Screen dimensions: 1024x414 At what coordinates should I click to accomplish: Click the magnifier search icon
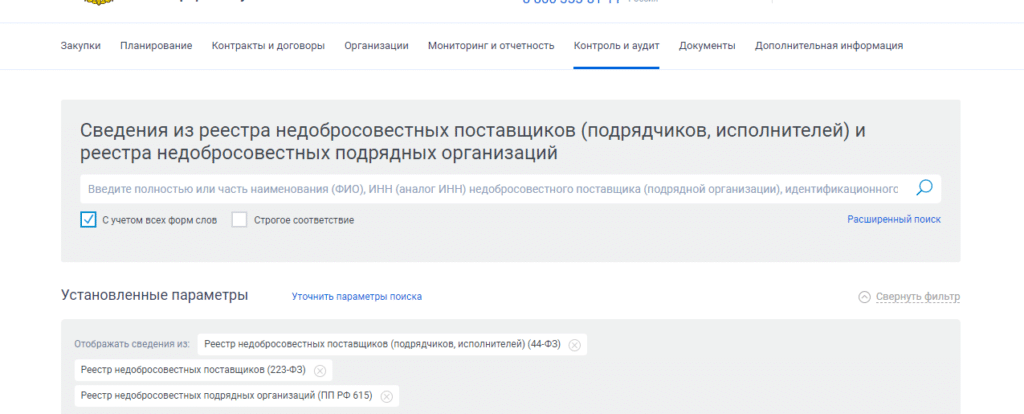click(x=924, y=188)
